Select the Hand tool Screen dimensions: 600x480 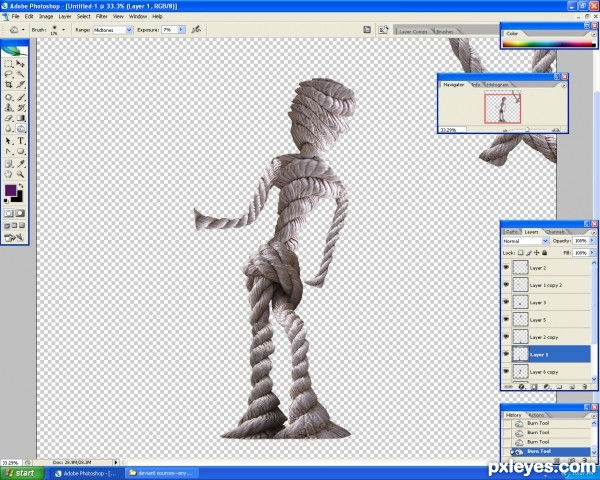[x=9, y=175]
